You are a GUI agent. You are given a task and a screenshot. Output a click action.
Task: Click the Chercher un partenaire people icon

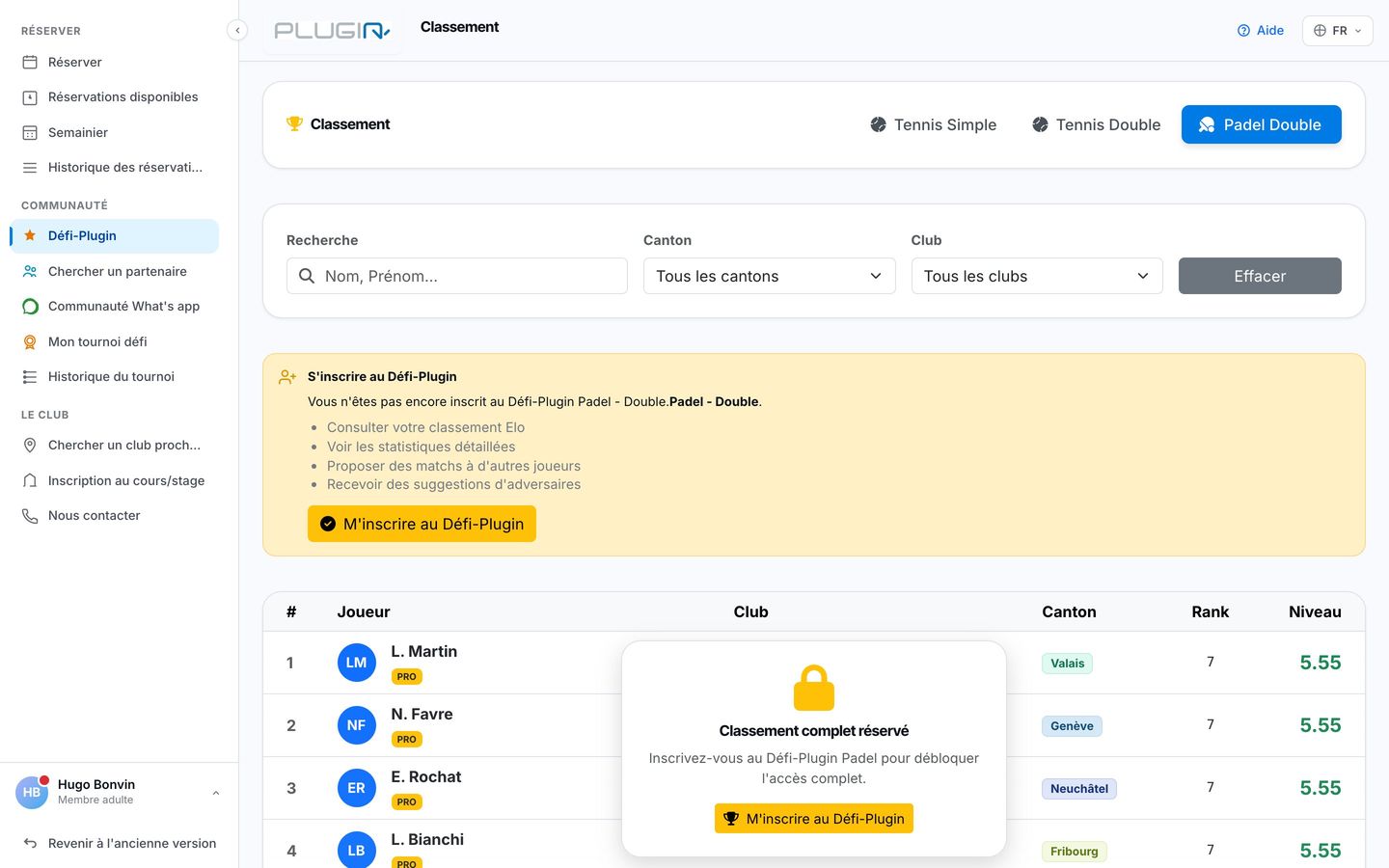click(x=30, y=271)
